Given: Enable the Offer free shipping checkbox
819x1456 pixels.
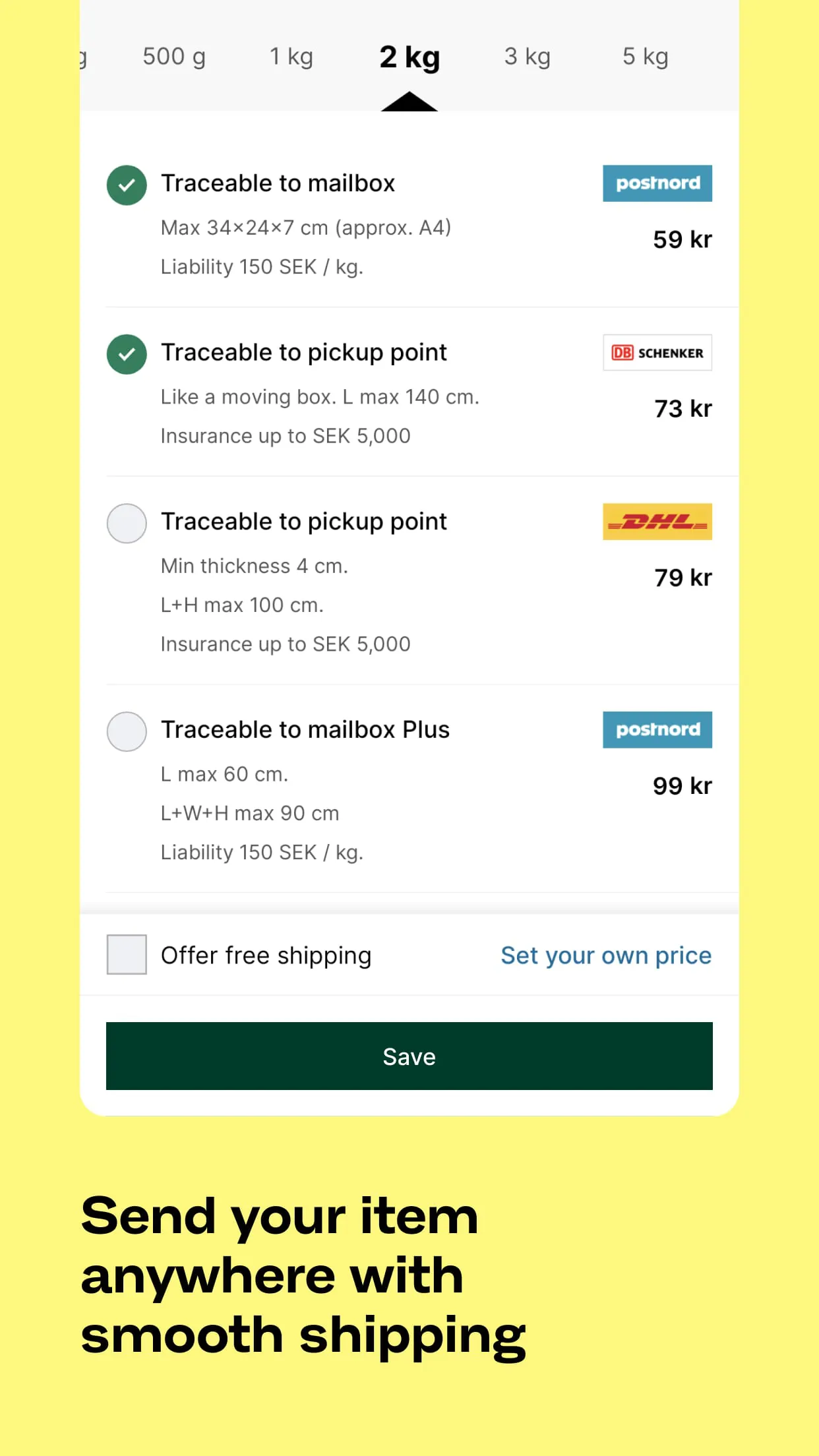Looking at the screenshot, I should [127, 955].
